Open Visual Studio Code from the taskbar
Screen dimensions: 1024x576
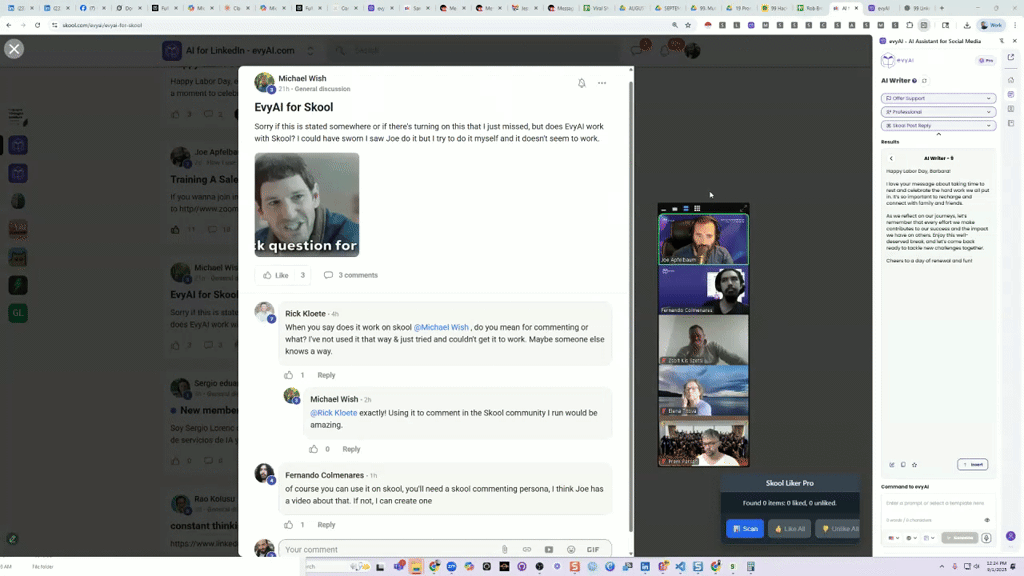click(680, 566)
